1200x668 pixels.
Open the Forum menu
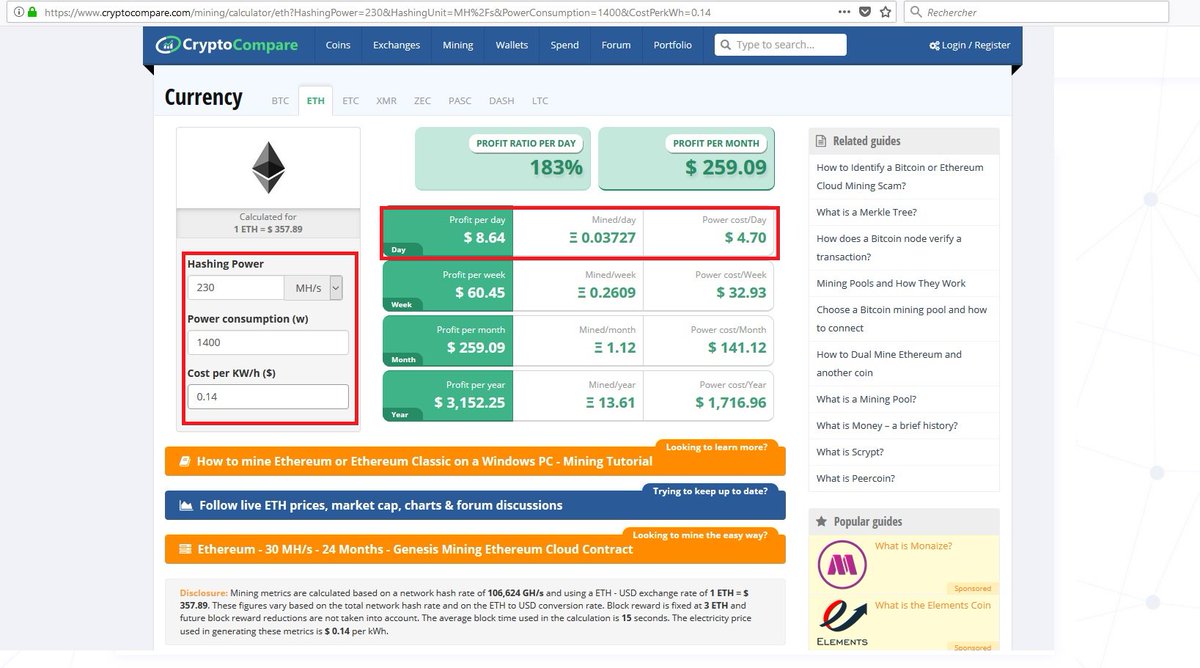[x=616, y=45]
